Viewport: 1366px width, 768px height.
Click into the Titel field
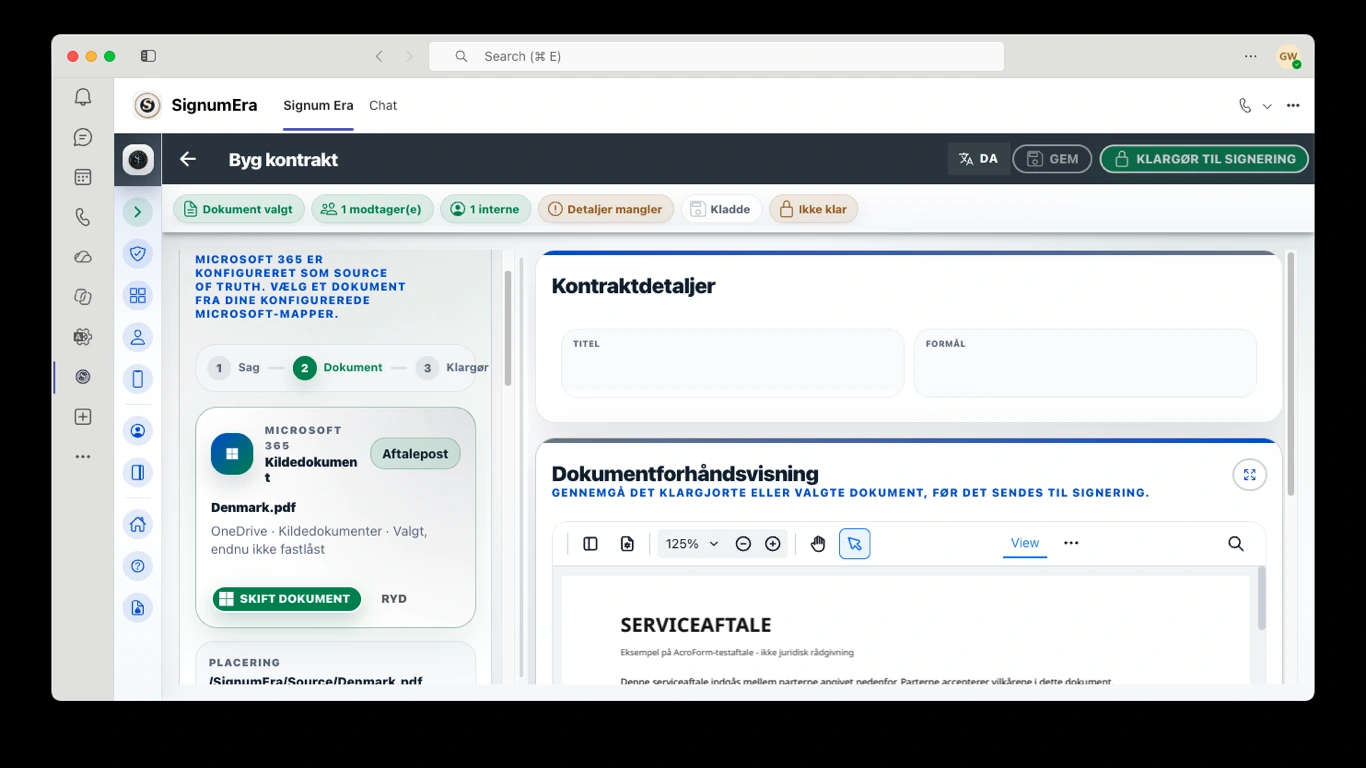(732, 363)
